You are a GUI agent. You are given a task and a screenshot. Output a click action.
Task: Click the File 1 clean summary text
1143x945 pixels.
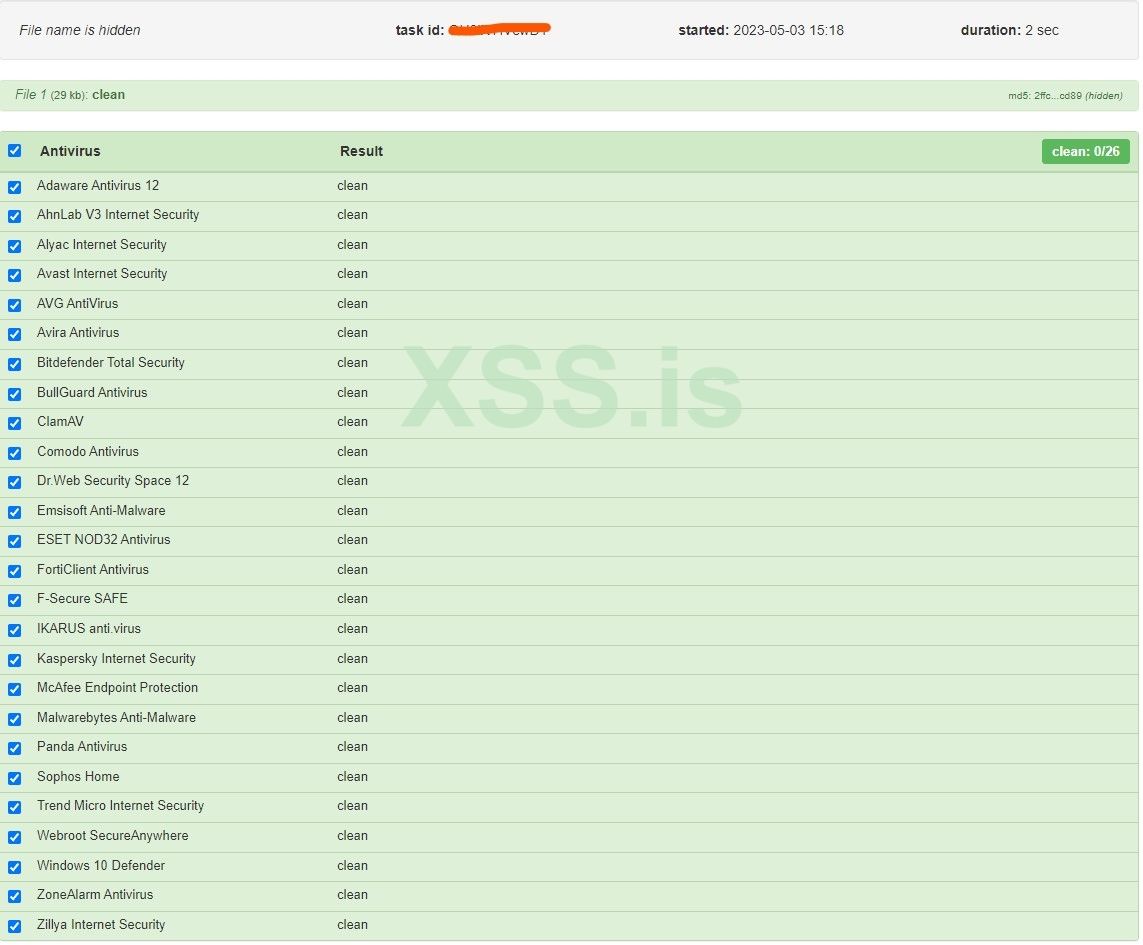pos(70,95)
